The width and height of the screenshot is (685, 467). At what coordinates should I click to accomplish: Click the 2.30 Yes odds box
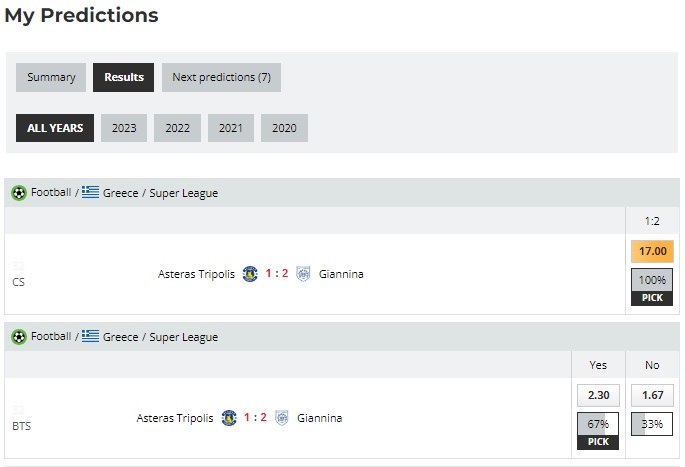pyautogui.click(x=598, y=396)
